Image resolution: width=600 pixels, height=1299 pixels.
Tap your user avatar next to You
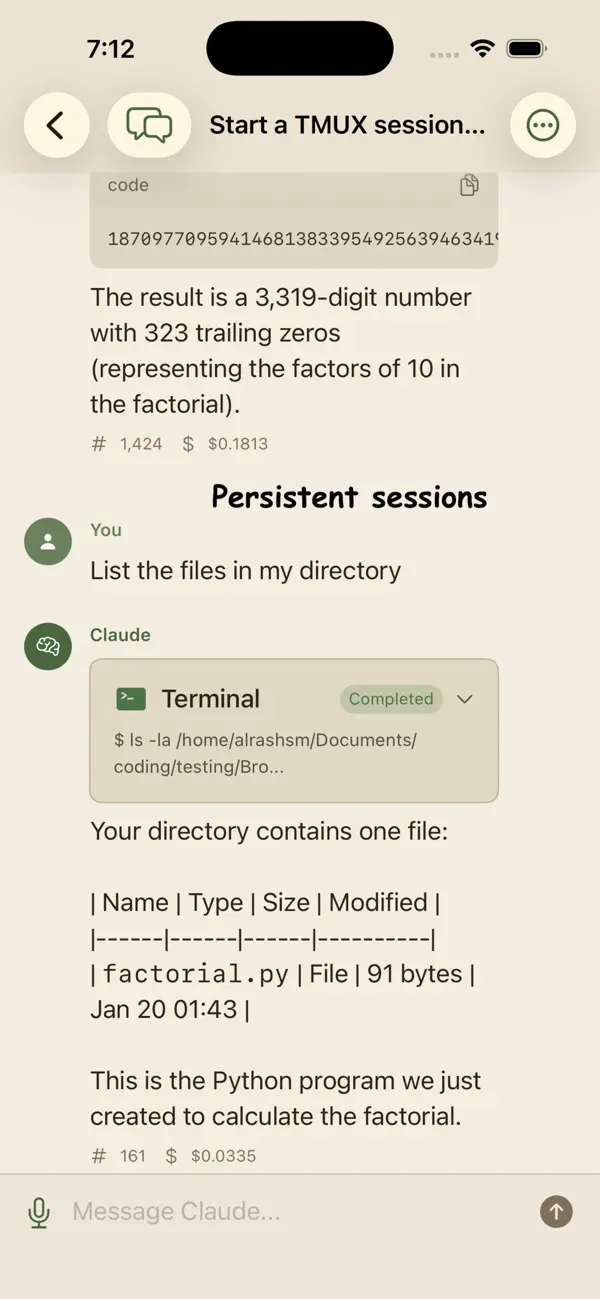[47, 541]
